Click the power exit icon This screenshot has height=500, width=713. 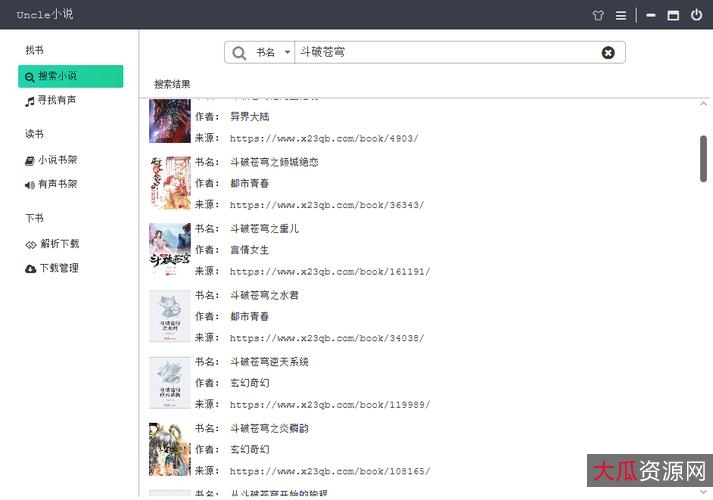point(696,15)
